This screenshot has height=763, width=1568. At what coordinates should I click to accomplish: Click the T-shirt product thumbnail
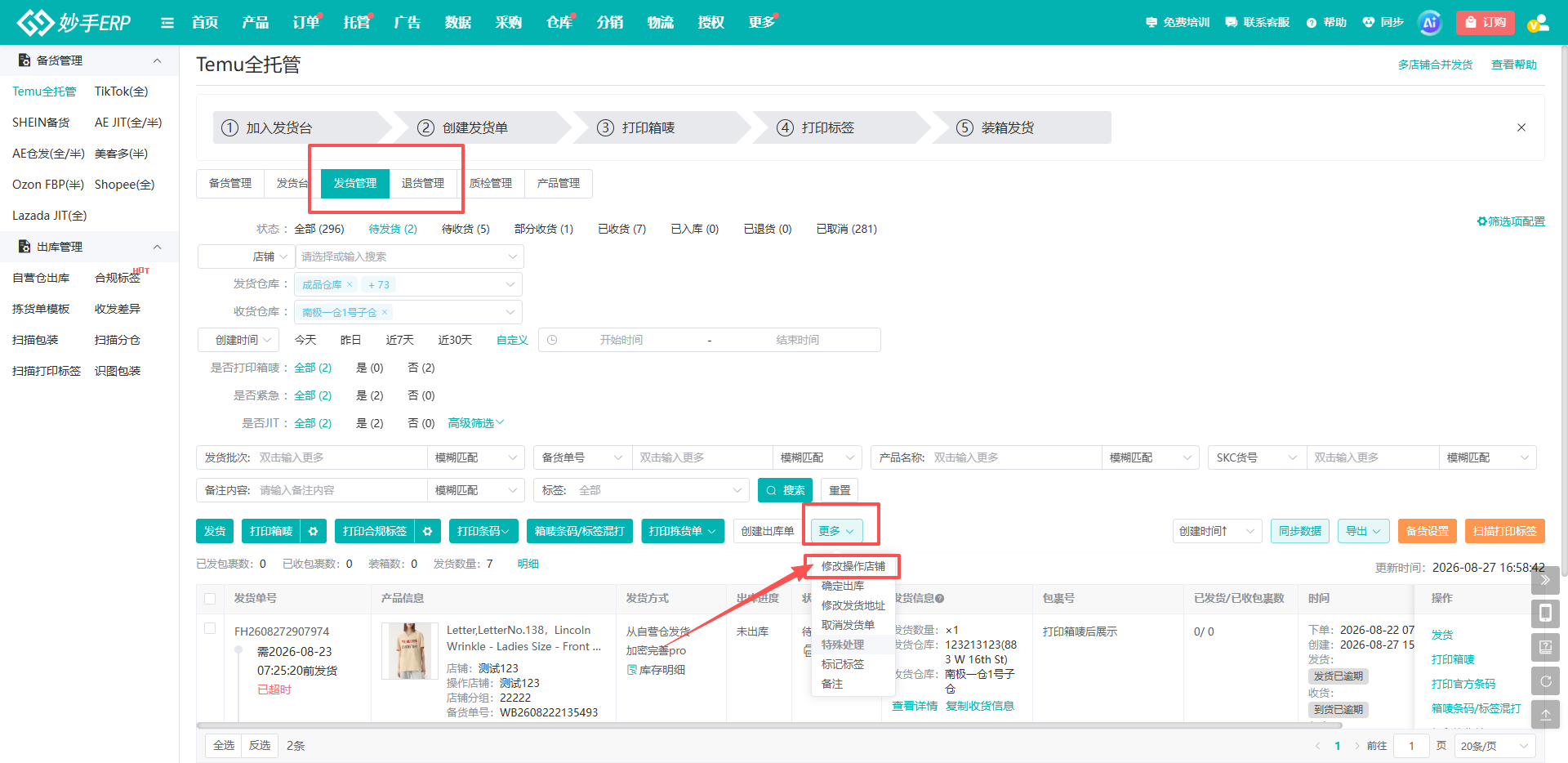pyautogui.click(x=410, y=651)
